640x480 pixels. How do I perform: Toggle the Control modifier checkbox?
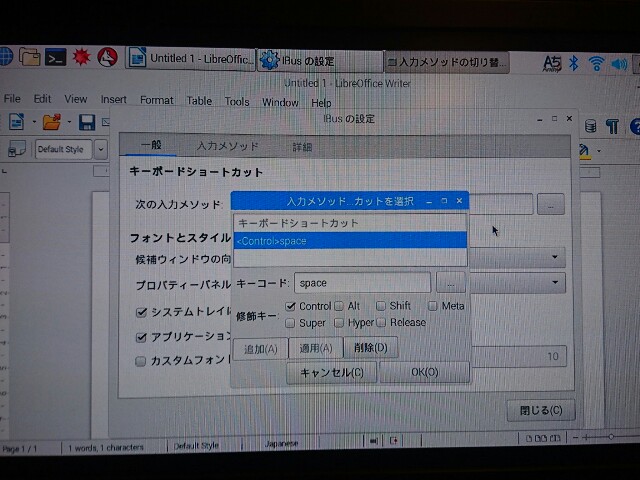(290, 306)
